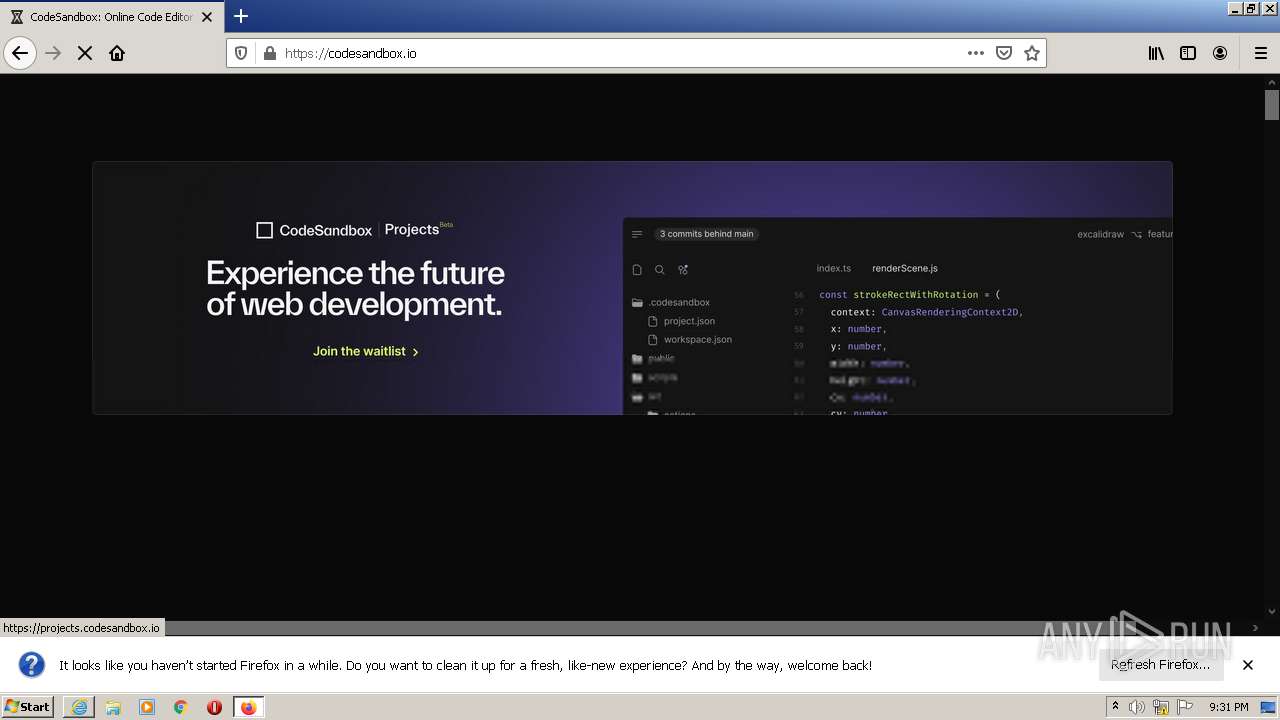Show hidden system tray icons
Viewport: 1280px width, 720px height.
pos(1115,707)
